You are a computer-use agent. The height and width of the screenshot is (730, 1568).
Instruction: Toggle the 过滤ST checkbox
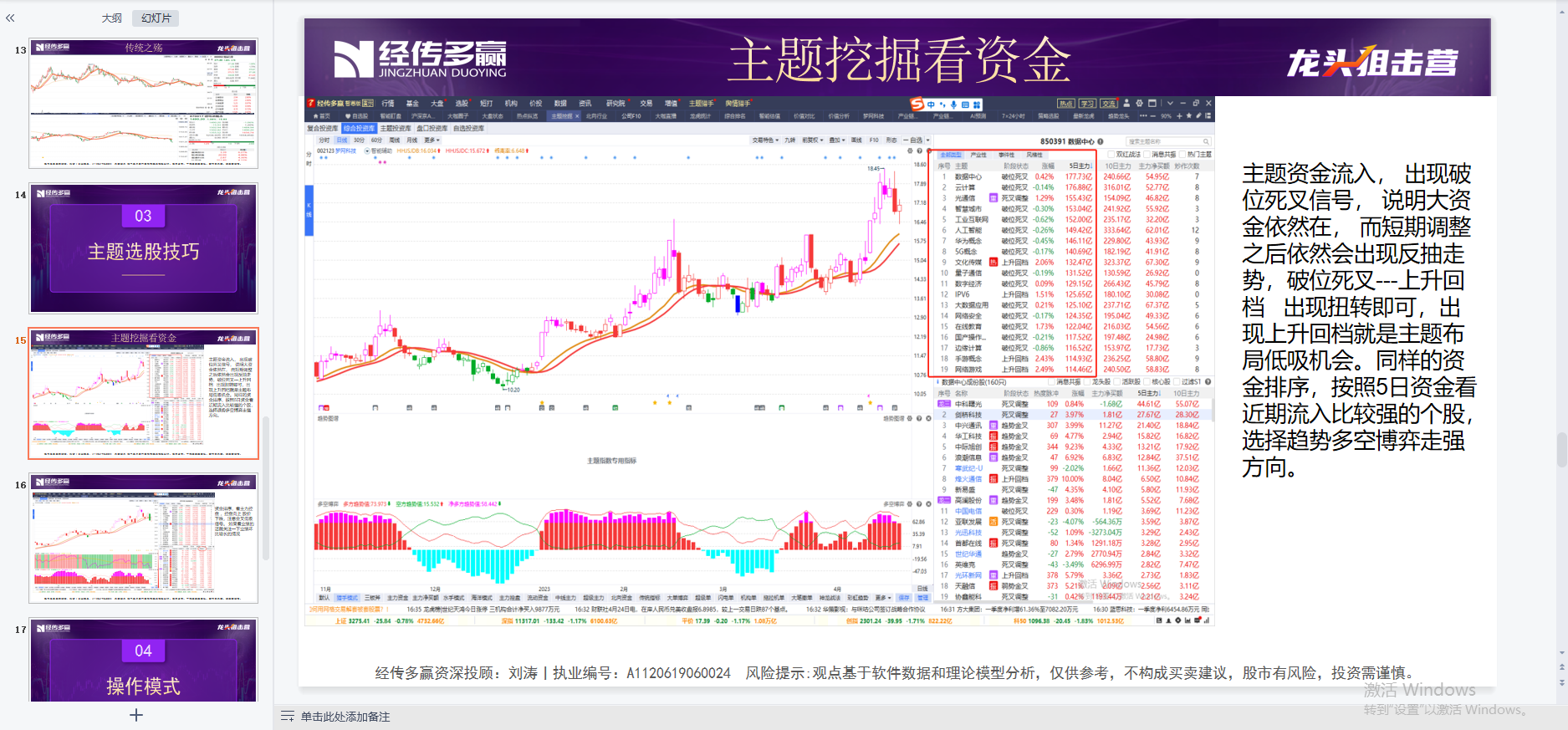point(1177,382)
